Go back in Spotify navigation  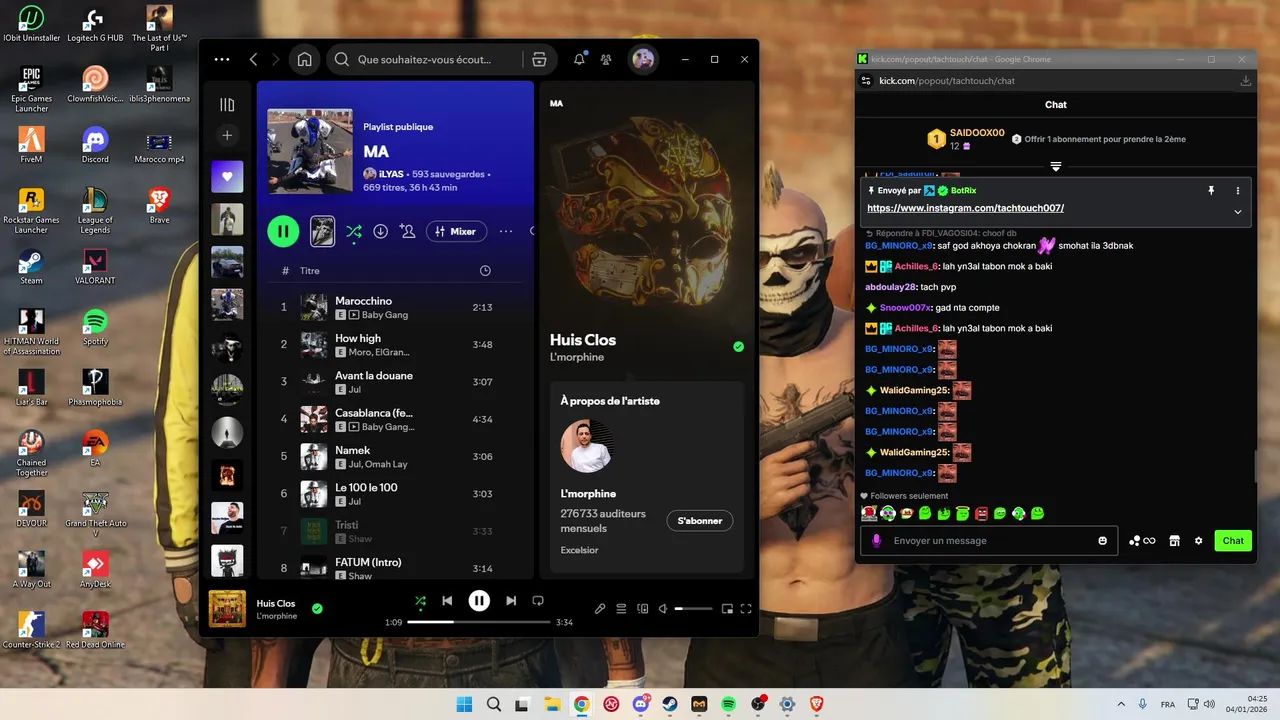pos(254,59)
